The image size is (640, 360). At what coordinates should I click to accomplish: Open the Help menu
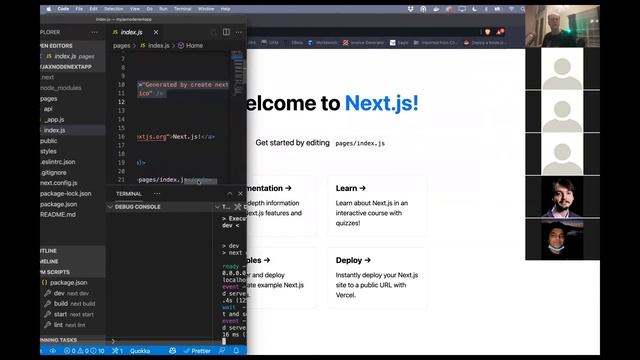[225, 9]
